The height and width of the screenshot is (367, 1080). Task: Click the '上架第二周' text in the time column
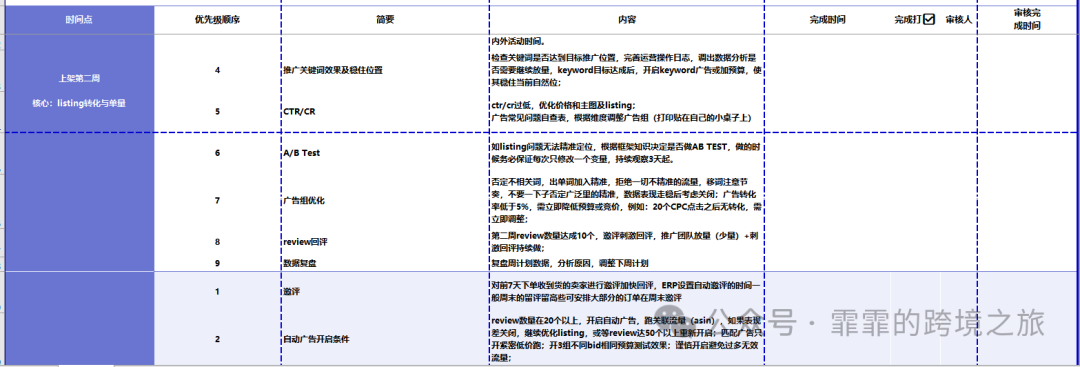[79, 78]
